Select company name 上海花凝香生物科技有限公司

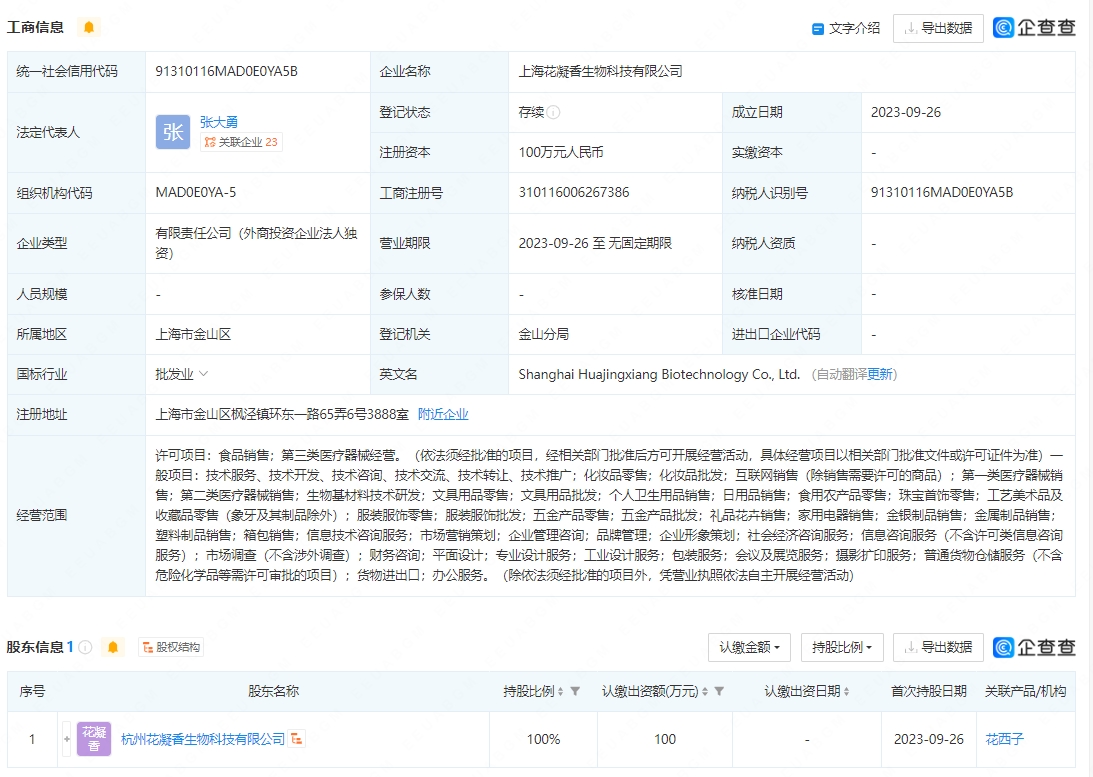600,71
